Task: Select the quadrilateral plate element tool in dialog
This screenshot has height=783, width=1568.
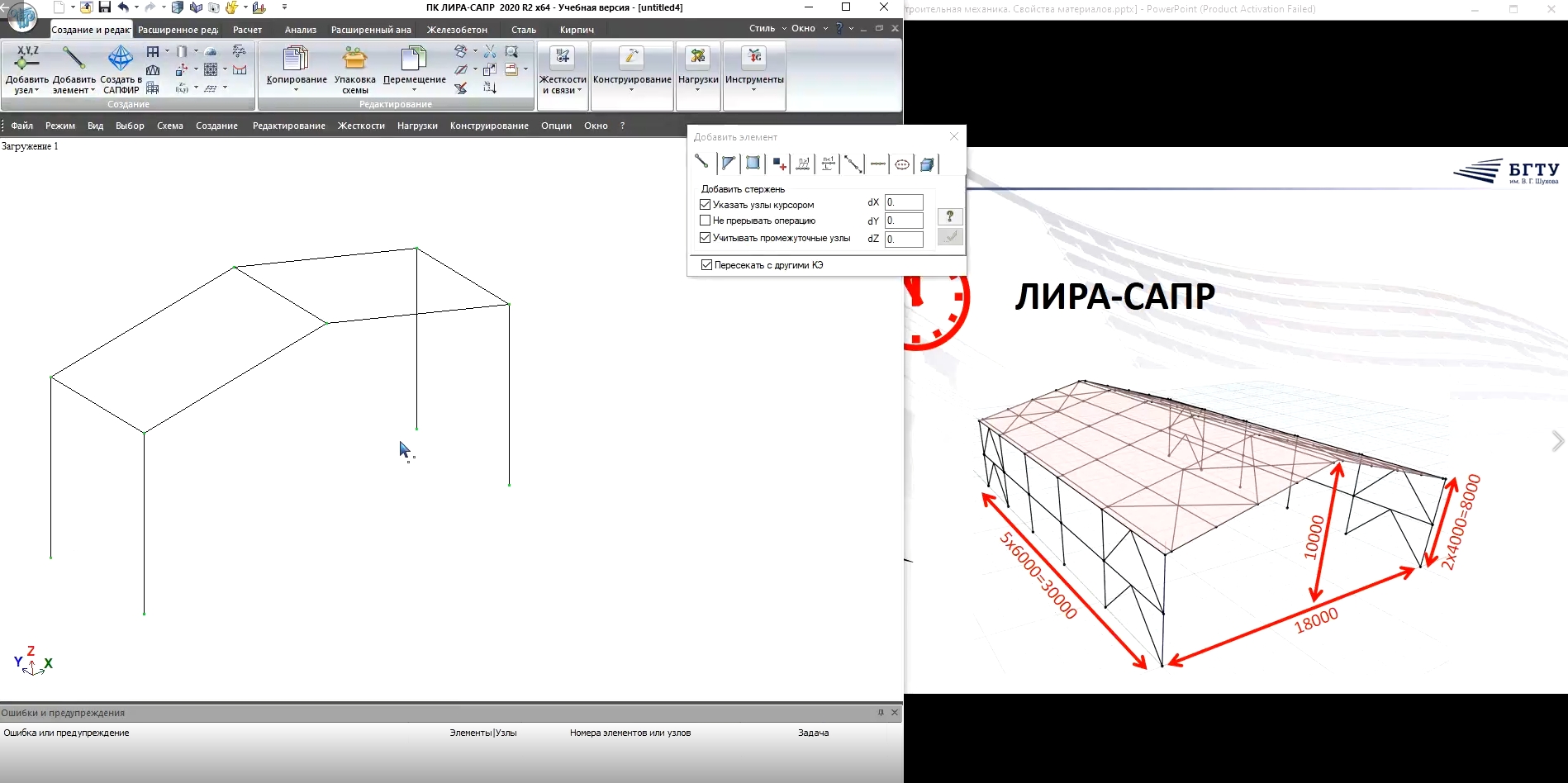Action: (753, 164)
